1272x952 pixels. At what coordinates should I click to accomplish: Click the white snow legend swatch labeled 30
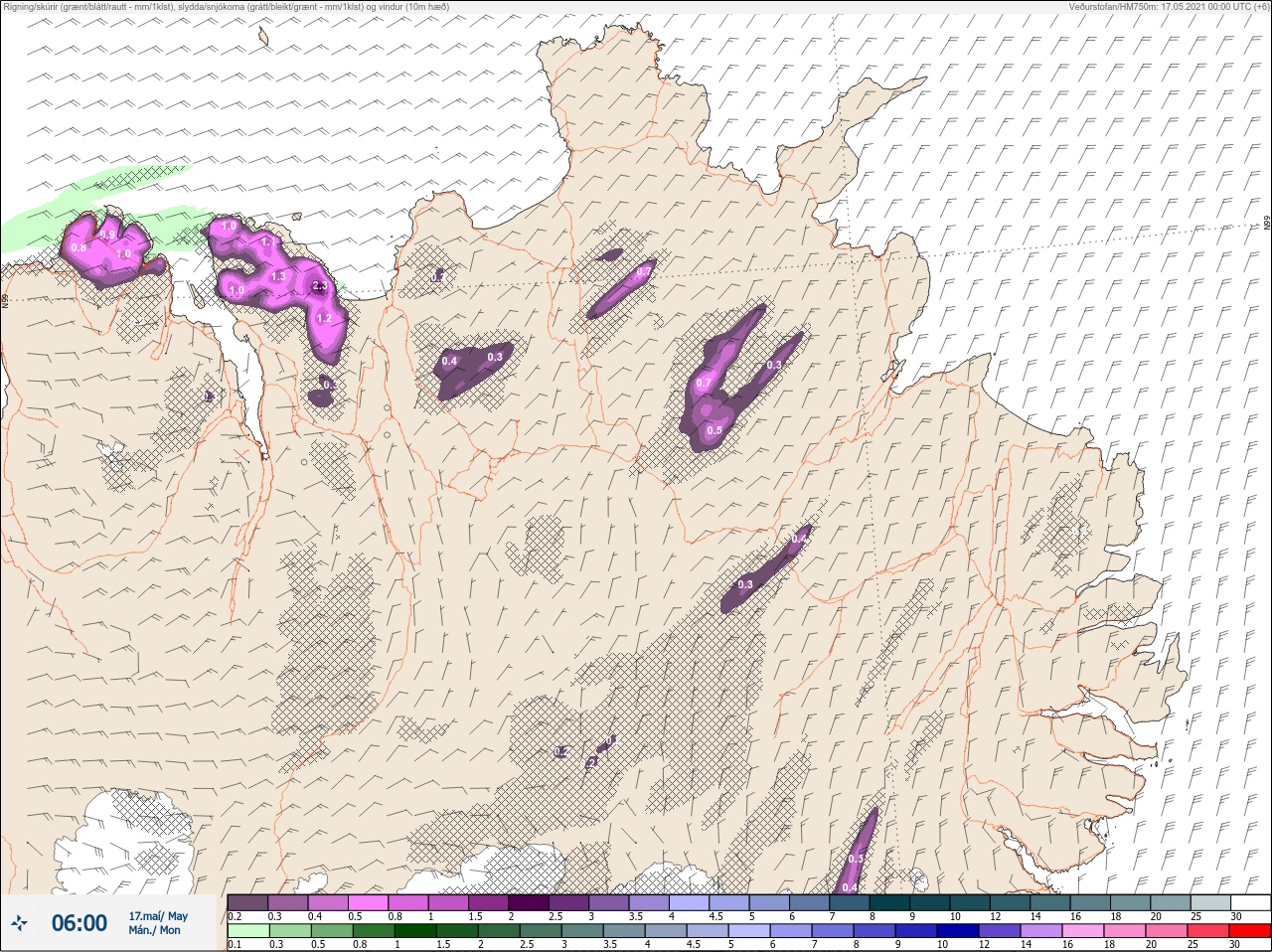[1249, 902]
